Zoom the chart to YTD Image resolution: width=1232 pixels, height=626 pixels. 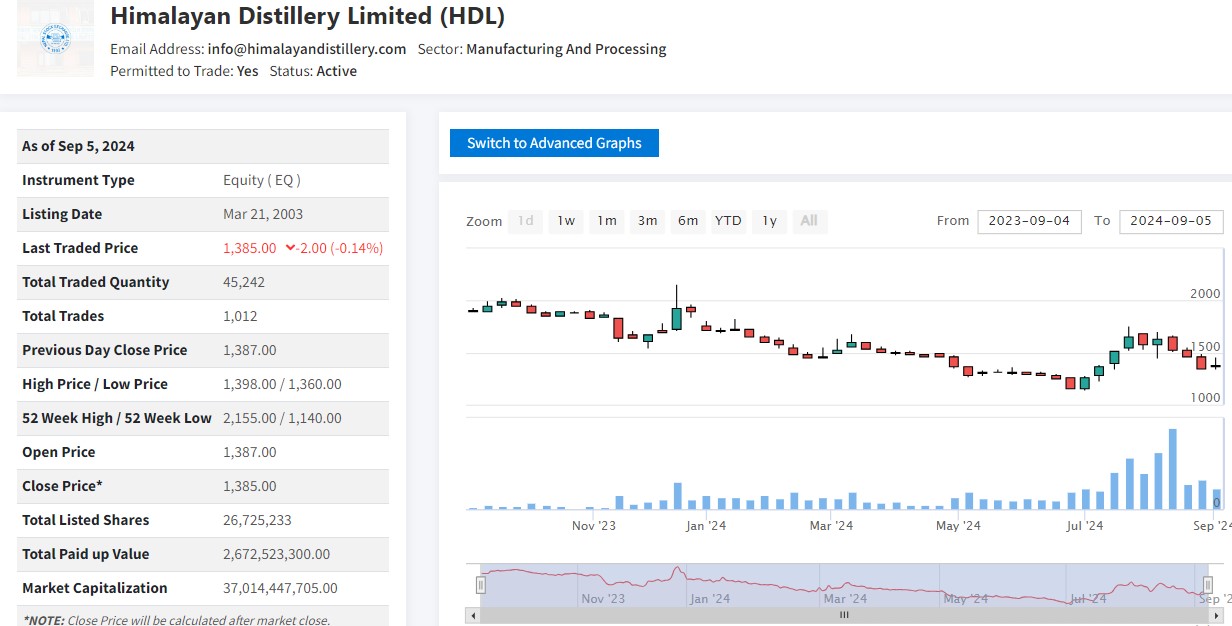click(728, 221)
